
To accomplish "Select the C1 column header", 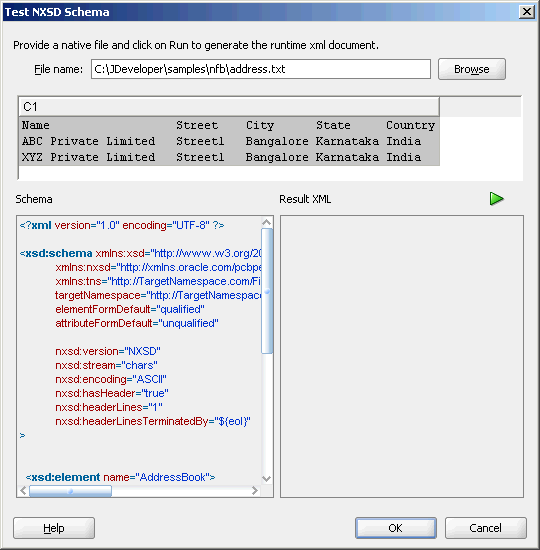I will coord(229,107).
